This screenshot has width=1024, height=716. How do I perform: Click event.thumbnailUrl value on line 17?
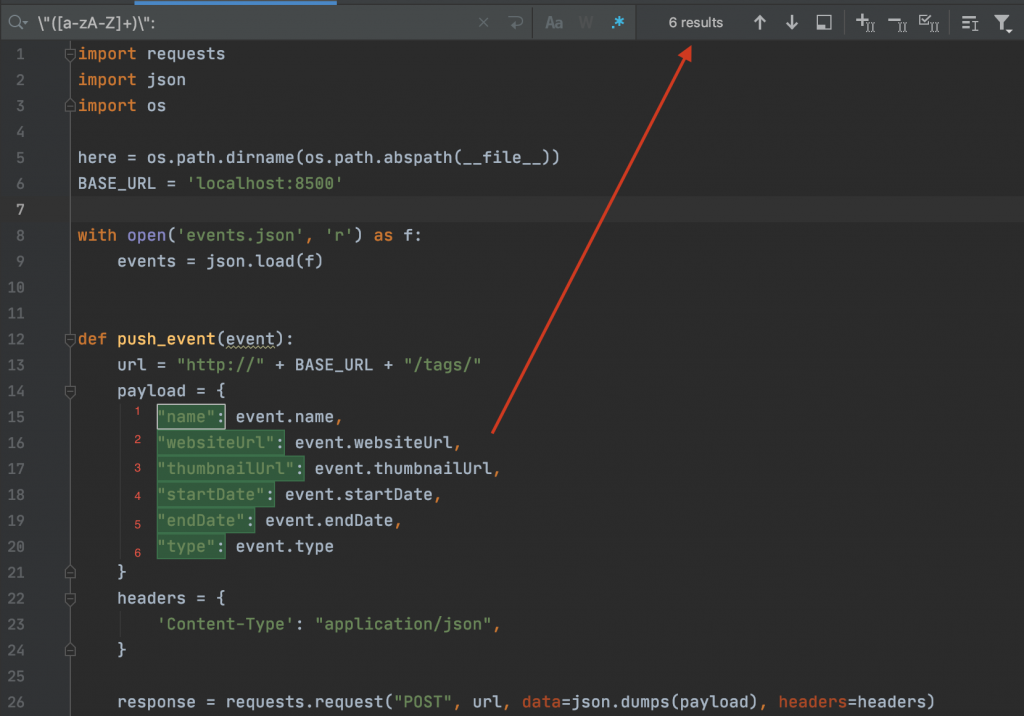[403, 468]
